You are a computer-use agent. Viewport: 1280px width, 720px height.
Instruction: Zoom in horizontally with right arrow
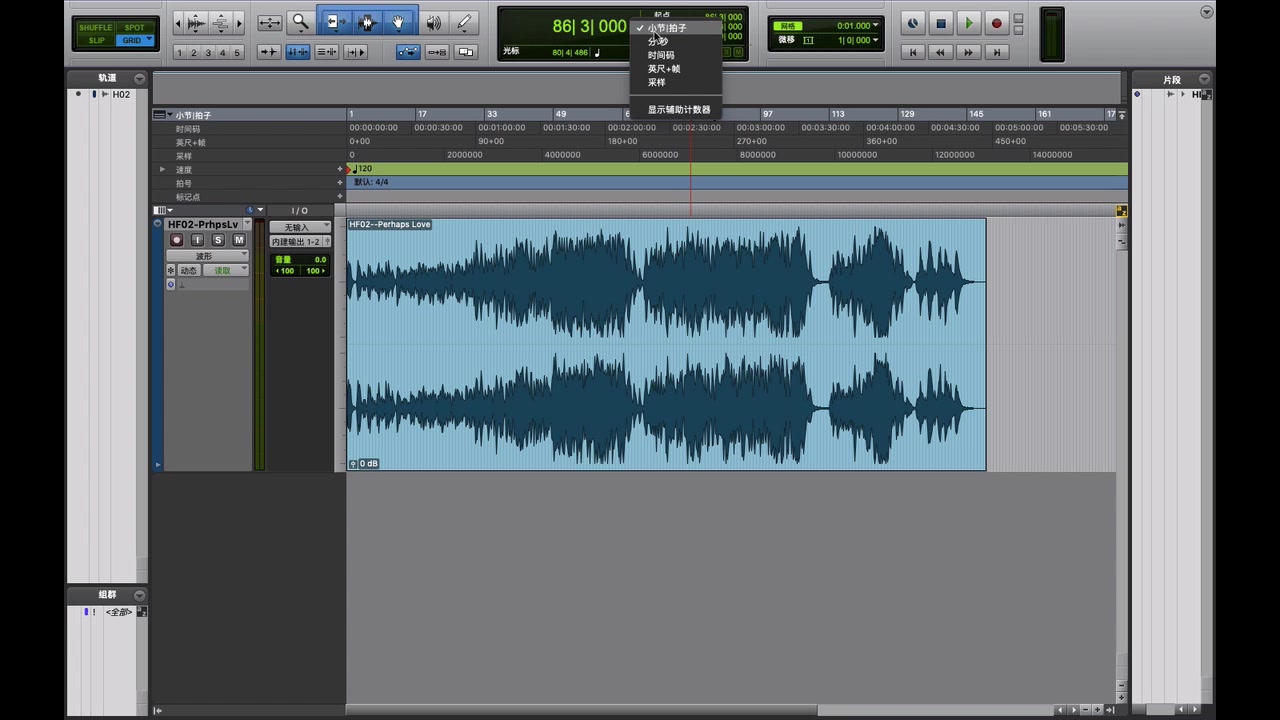tap(239, 23)
